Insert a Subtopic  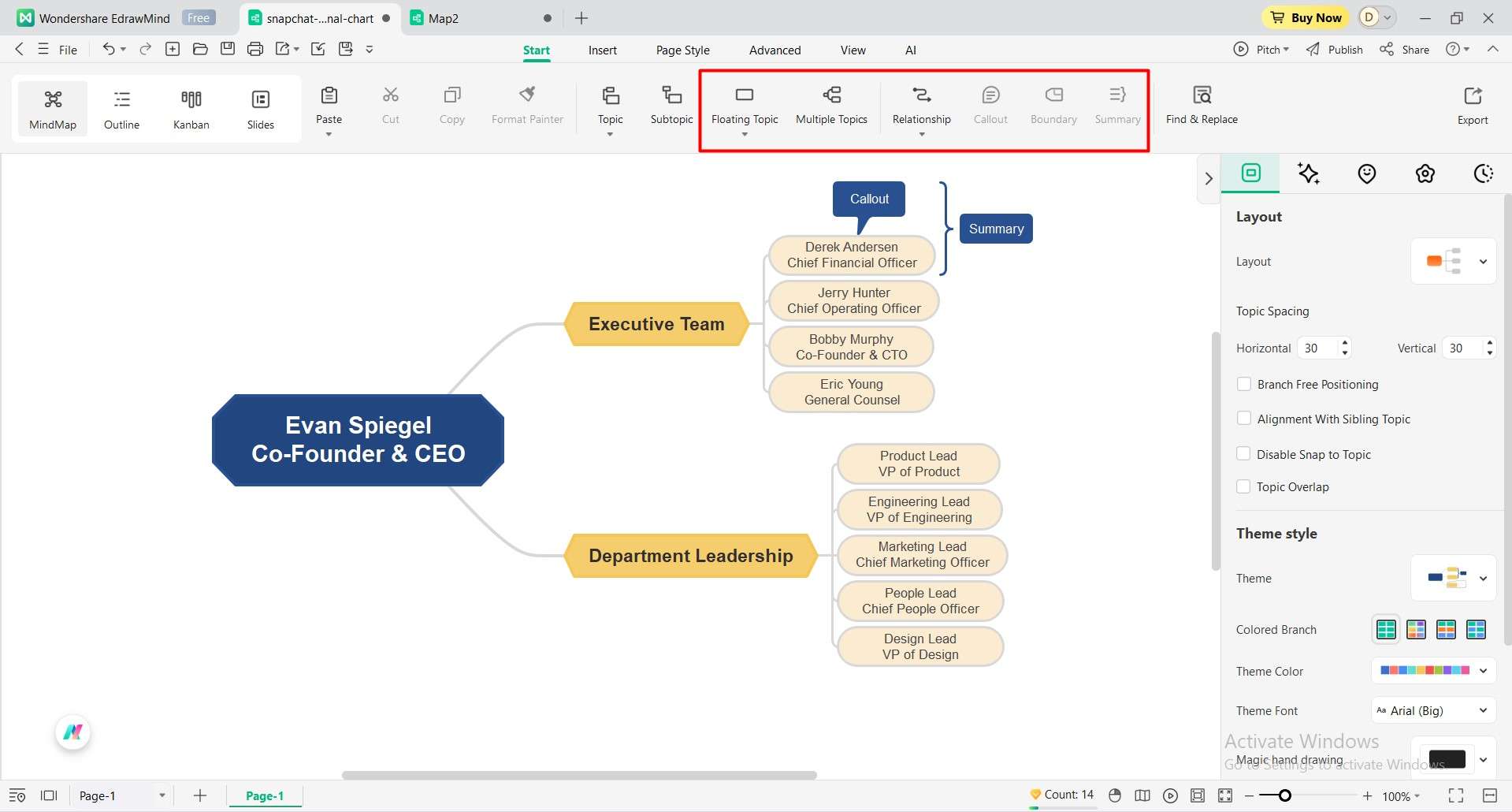click(x=671, y=104)
